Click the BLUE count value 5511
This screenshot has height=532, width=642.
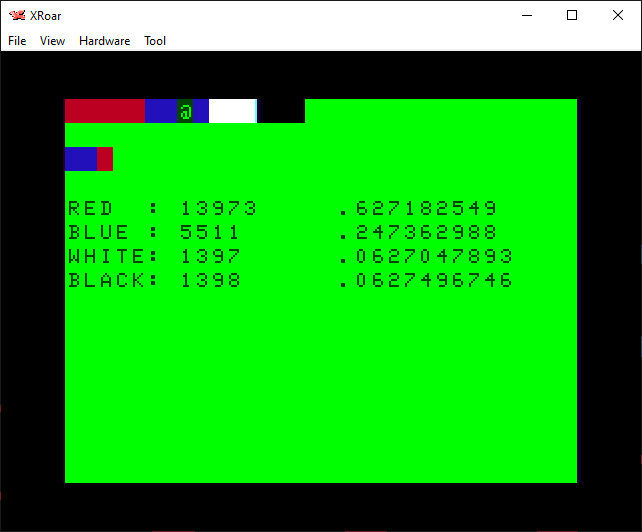click(x=210, y=233)
